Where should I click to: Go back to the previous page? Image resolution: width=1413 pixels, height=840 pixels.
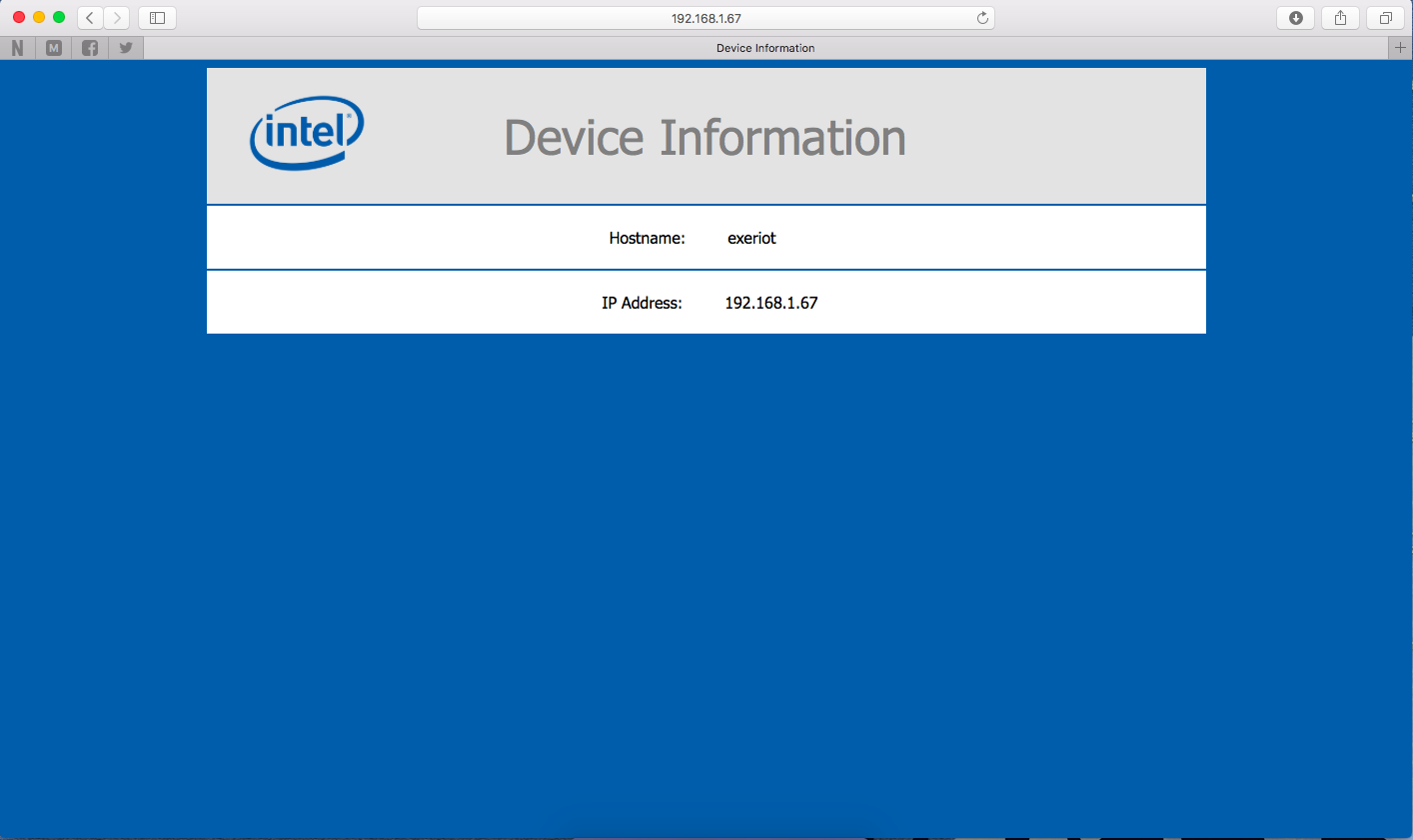(91, 18)
